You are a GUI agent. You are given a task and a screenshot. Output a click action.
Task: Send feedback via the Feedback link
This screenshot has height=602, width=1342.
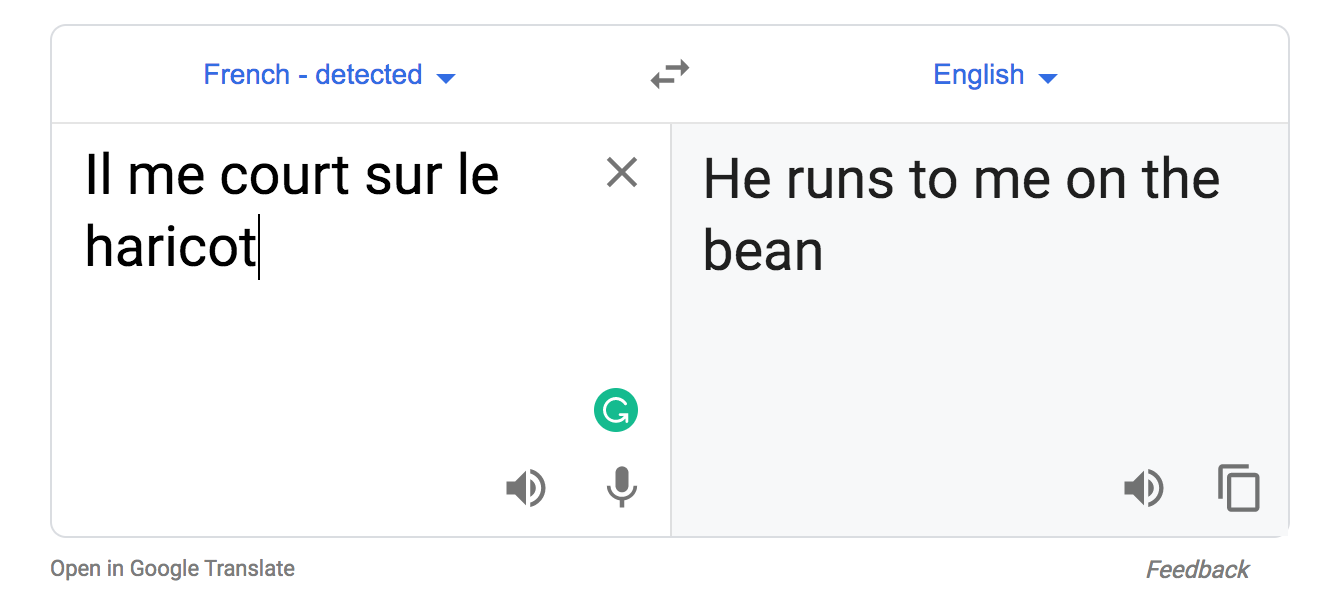1197,570
